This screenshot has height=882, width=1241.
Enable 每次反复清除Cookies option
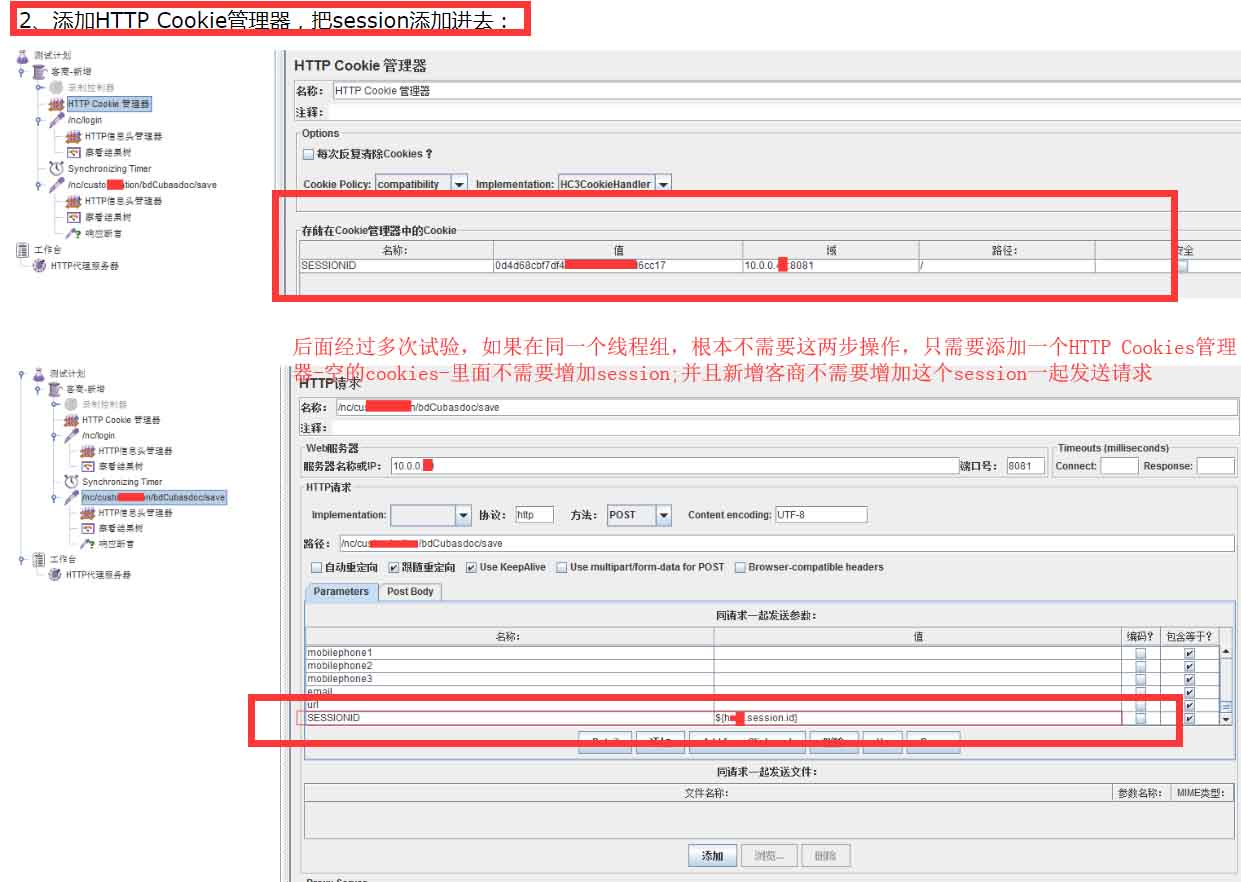click(306, 152)
